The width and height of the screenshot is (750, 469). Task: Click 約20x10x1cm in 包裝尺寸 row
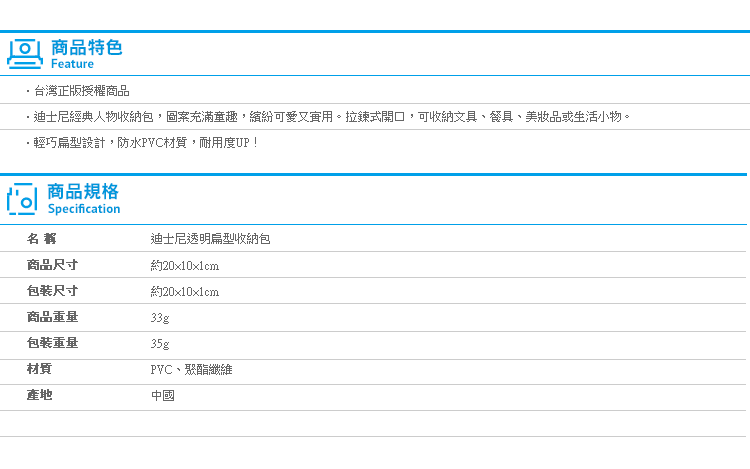[185, 292]
